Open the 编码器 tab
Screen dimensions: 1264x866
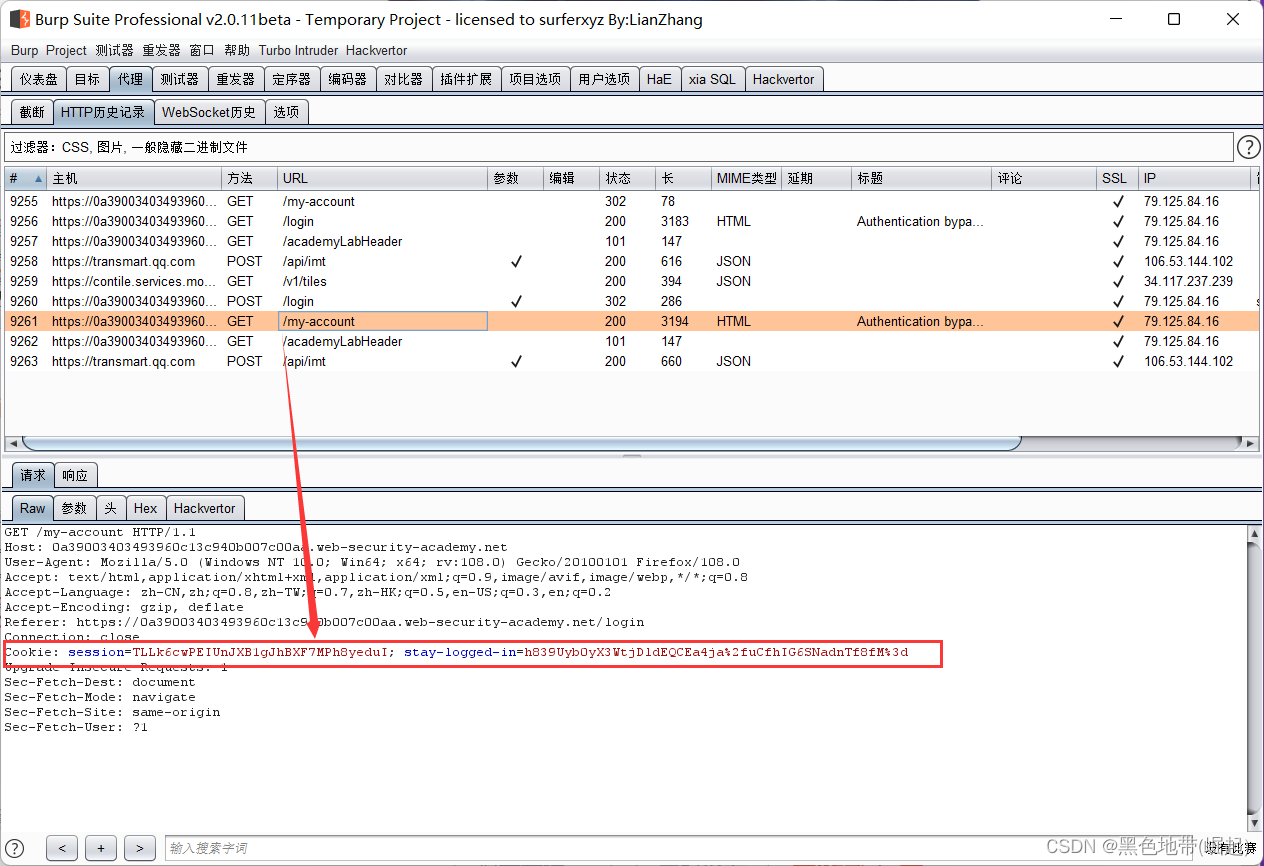click(x=348, y=79)
